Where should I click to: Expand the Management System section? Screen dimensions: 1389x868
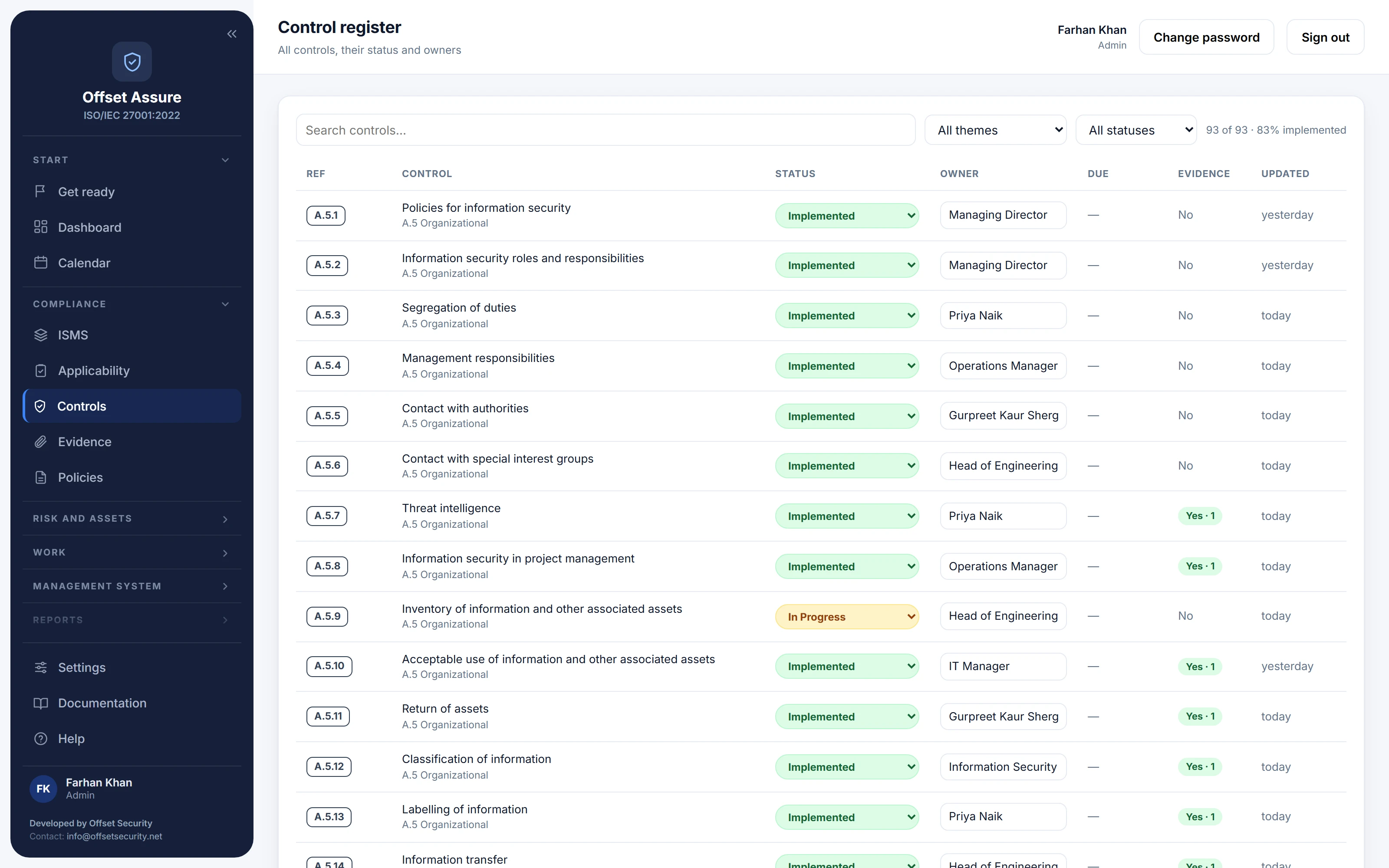[x=132, y=586]
